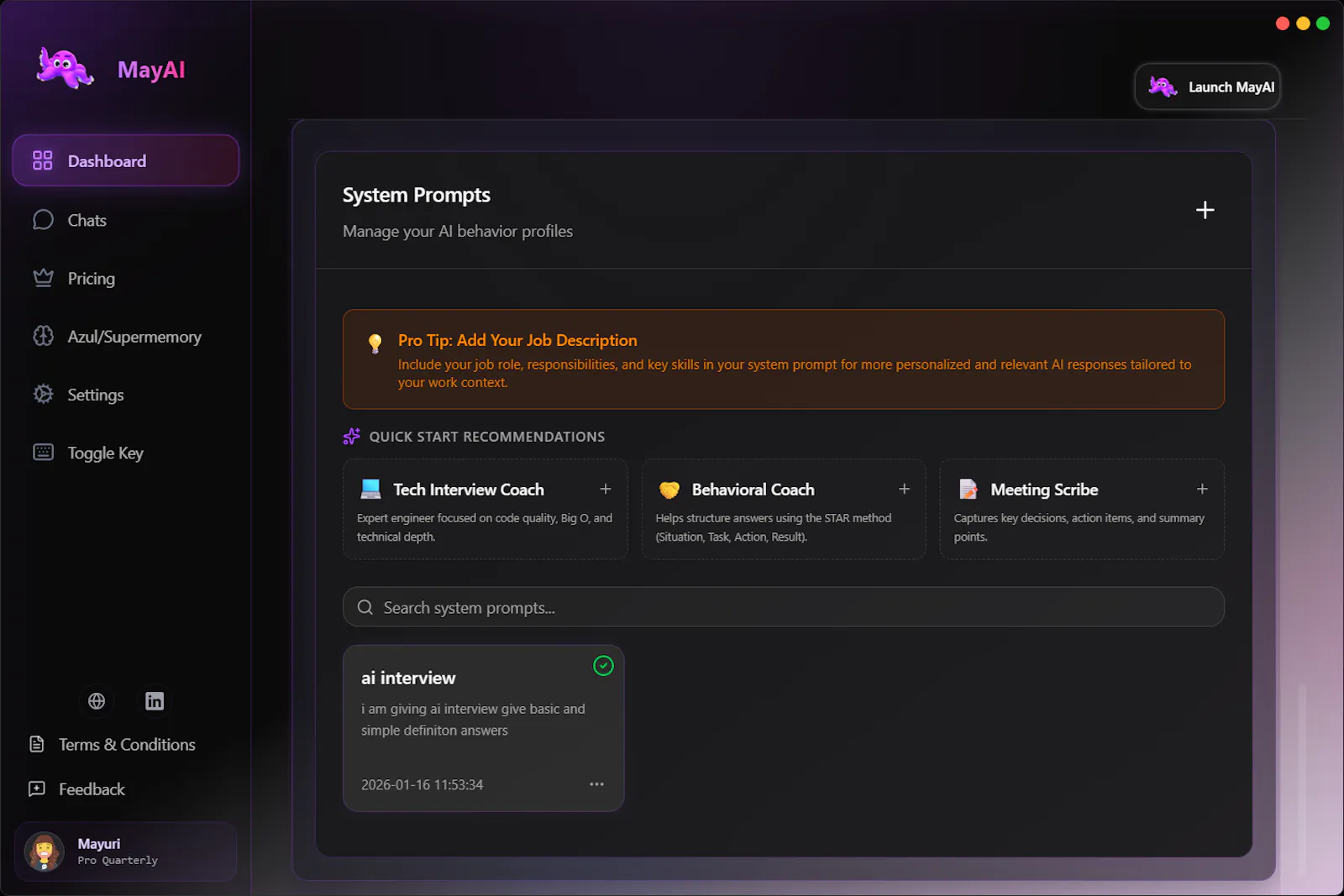Viewport: 1344px width, 896px height.
Task: Click the vertical scrollbar at right edge
Action: (1302, 781)
